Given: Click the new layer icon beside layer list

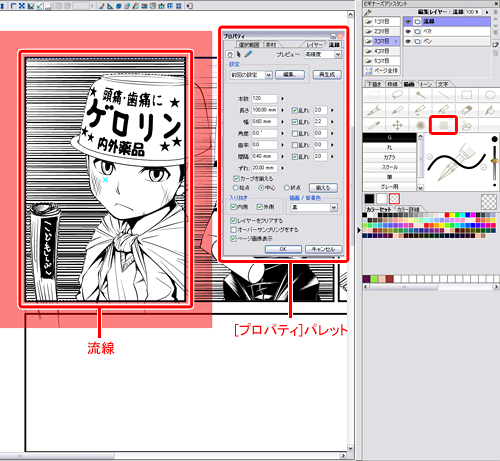Looking at the screenshot, I should click(x=496, y=45).
